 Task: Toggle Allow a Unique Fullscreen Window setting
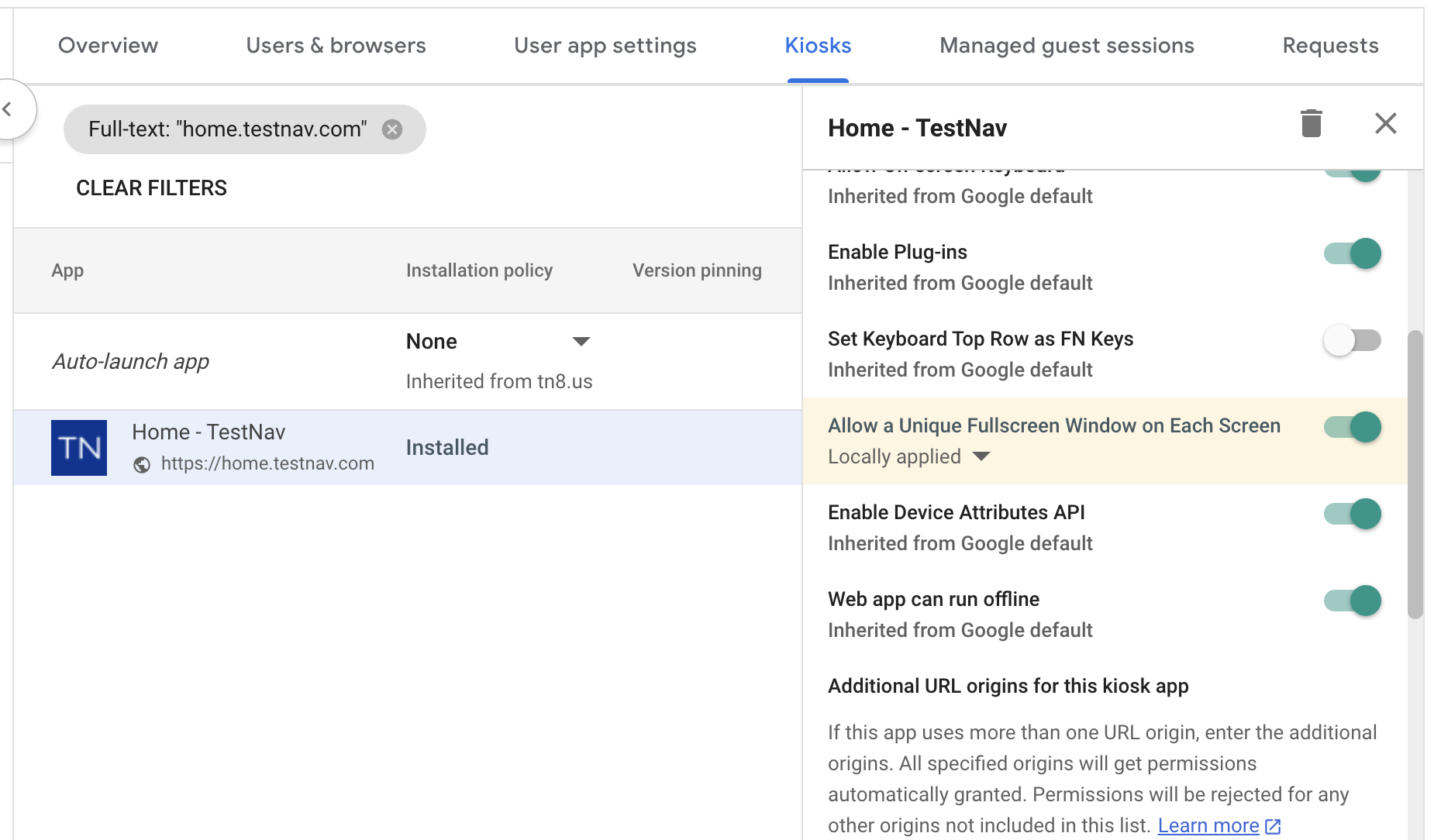coord(1352,427)
